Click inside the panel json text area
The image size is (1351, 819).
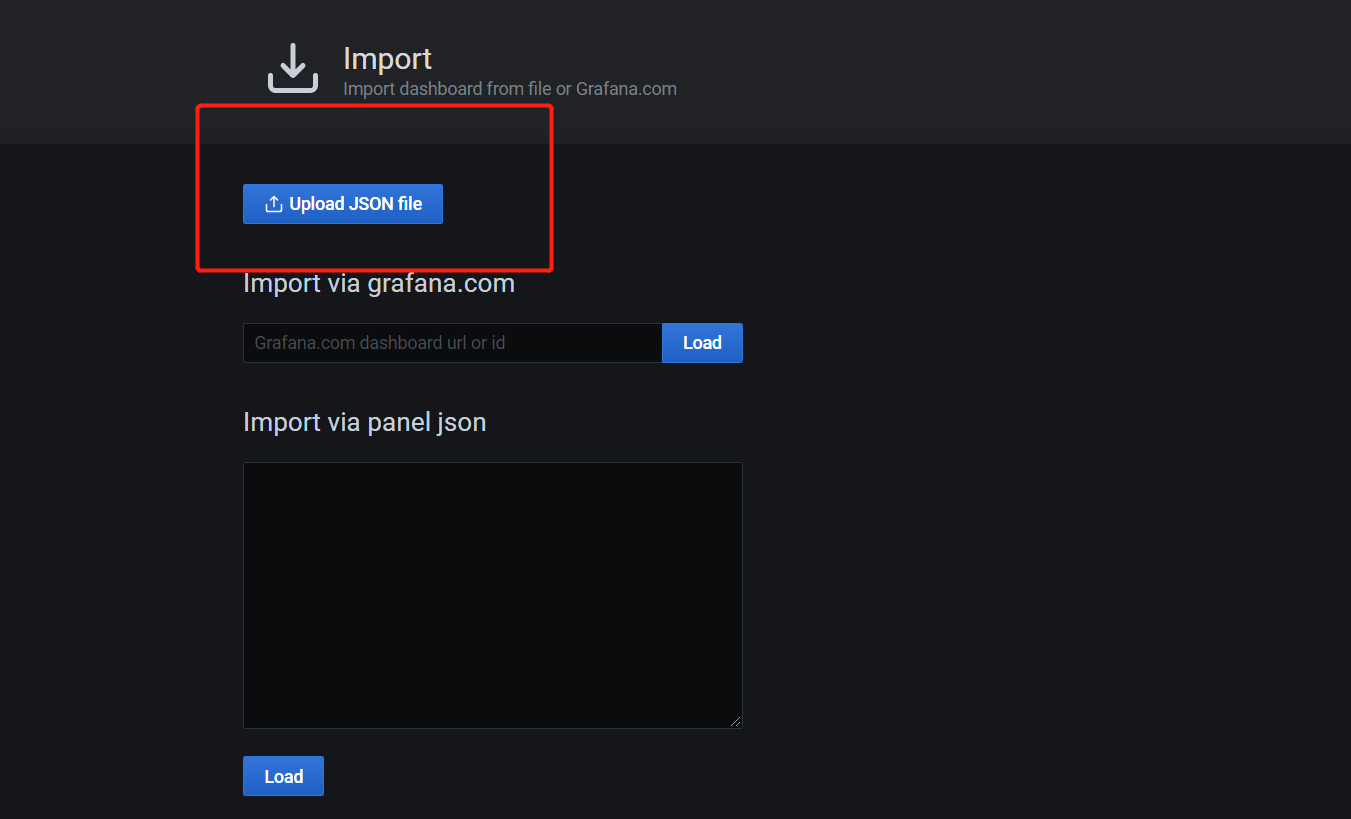pyautogui.click(x=493, y=595)
